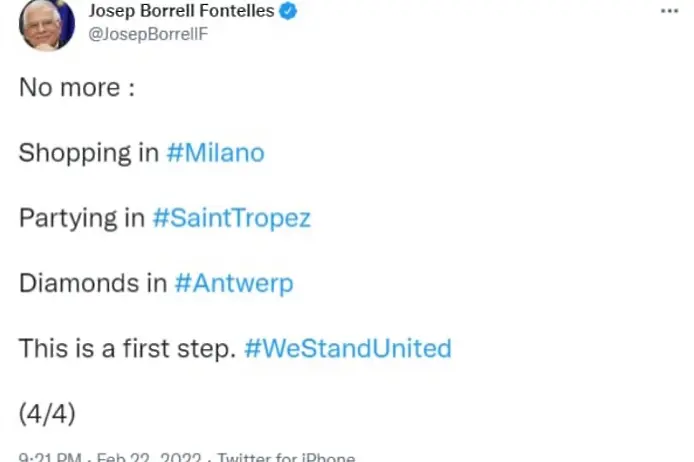The height and width of the screenshot is (462, 694).
Task: Click the "Shopping in" tweet text
Action: pos(88,153)
